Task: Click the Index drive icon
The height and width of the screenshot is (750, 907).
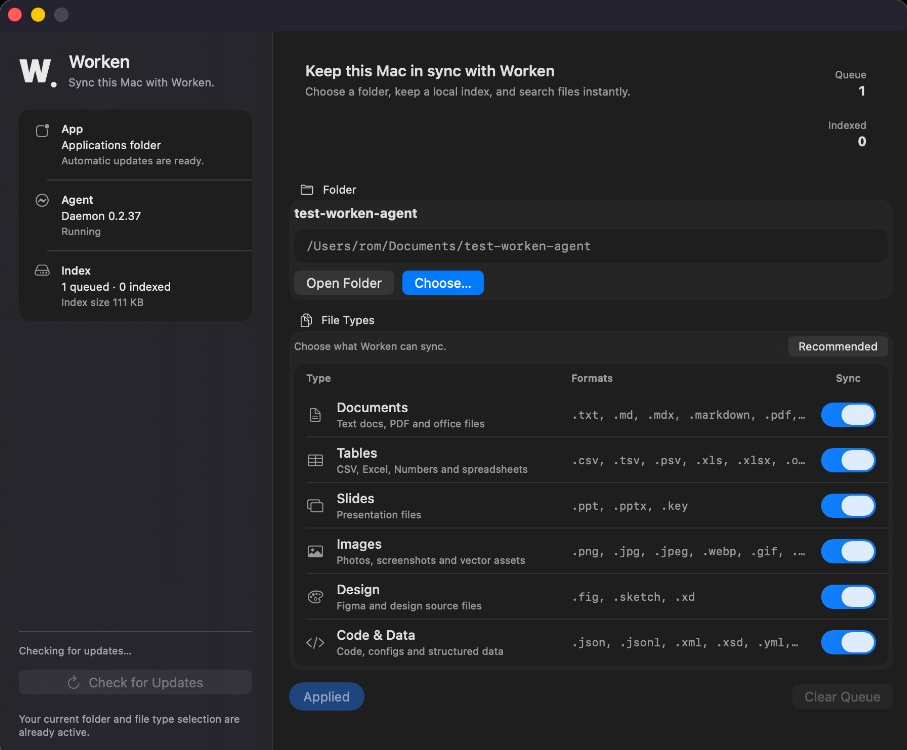Action: [42, 270]
